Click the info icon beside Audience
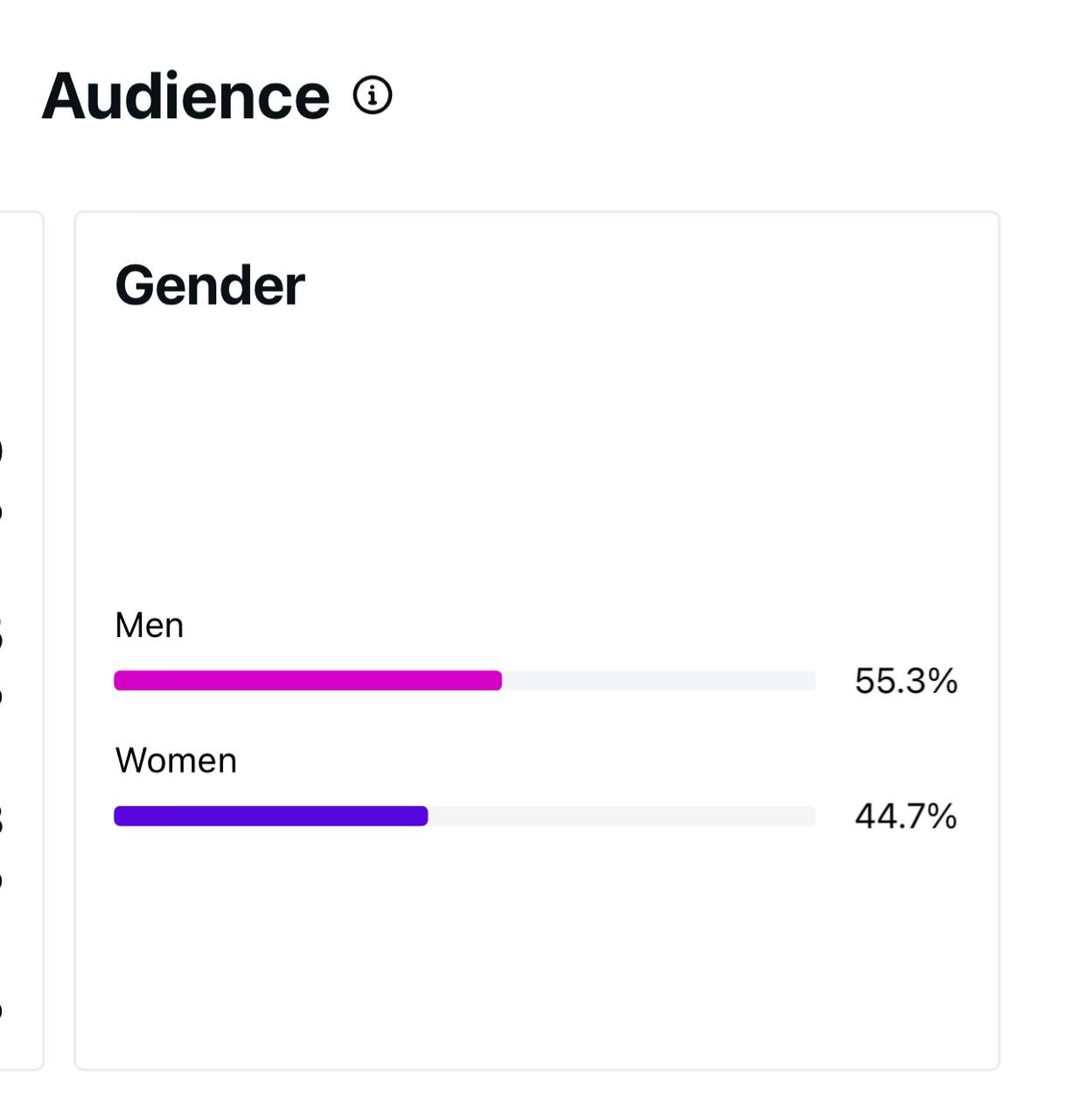The width and height of the screenshot is (1075, 1120). click(x=373, y=94)
